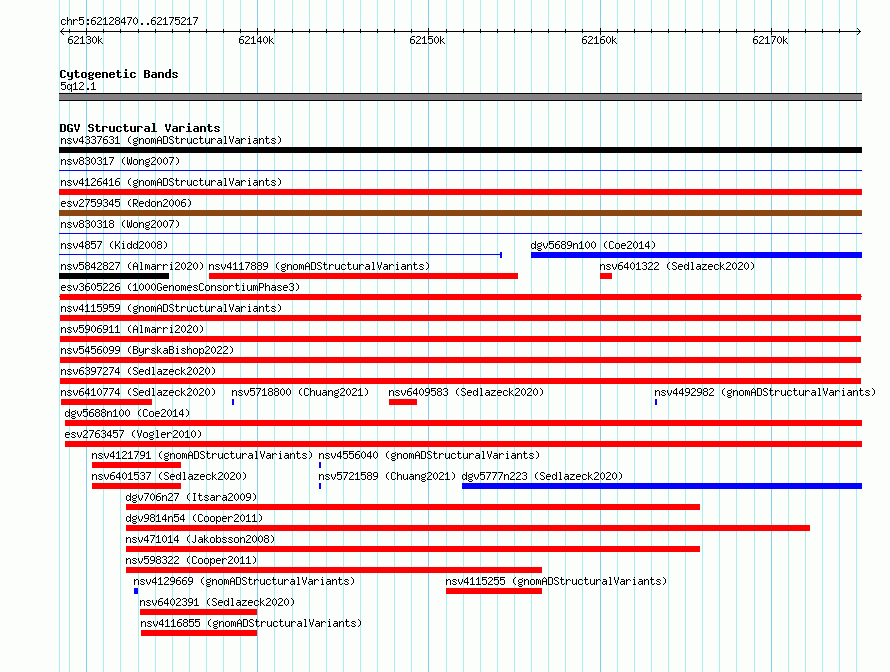The height and width of the screenshot is (672, 890).
Task: Click the chr5:62128470..62175217 coordinates text
Action: pyautogui.click(x=129, y=22)
